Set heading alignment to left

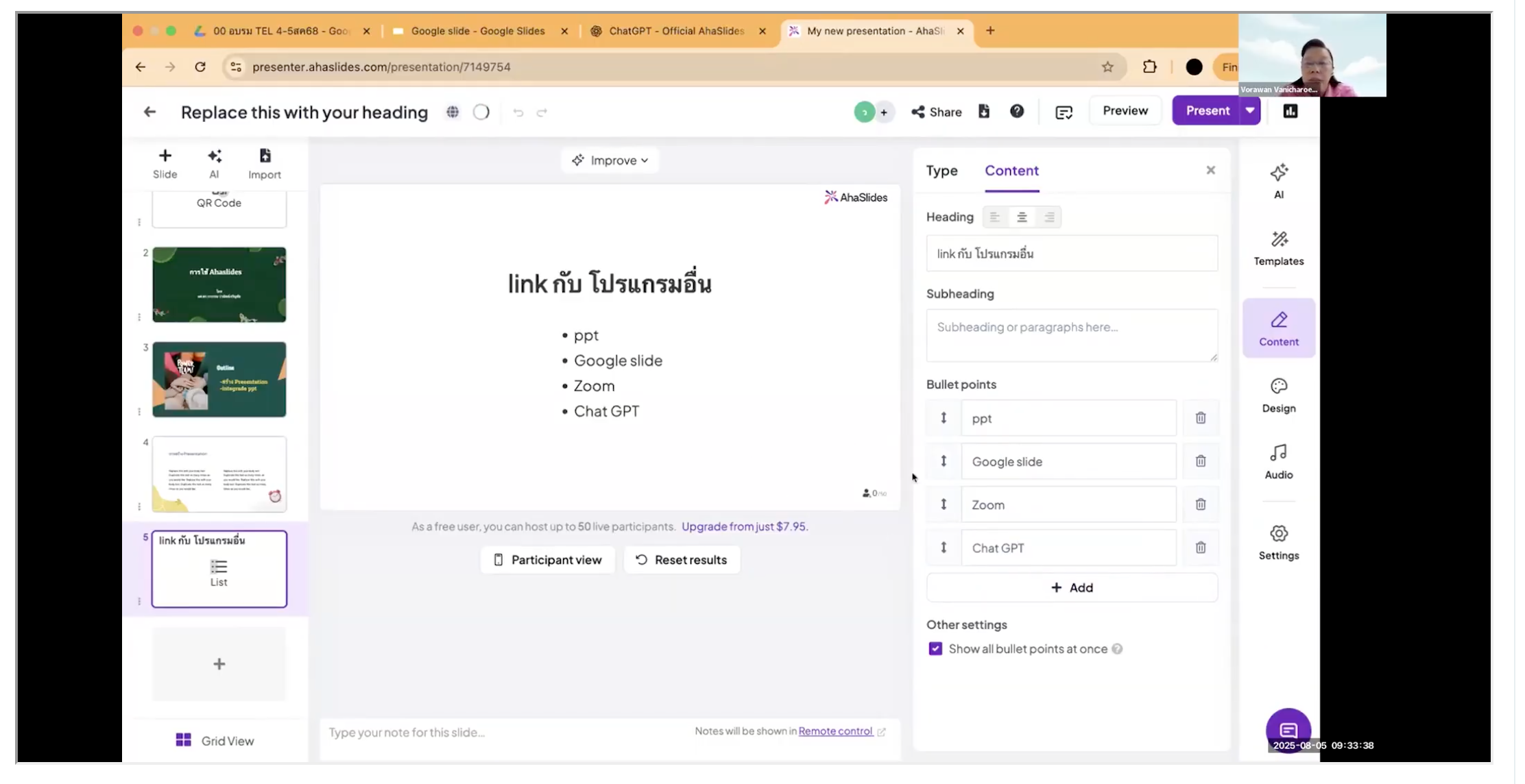[994, 217]
